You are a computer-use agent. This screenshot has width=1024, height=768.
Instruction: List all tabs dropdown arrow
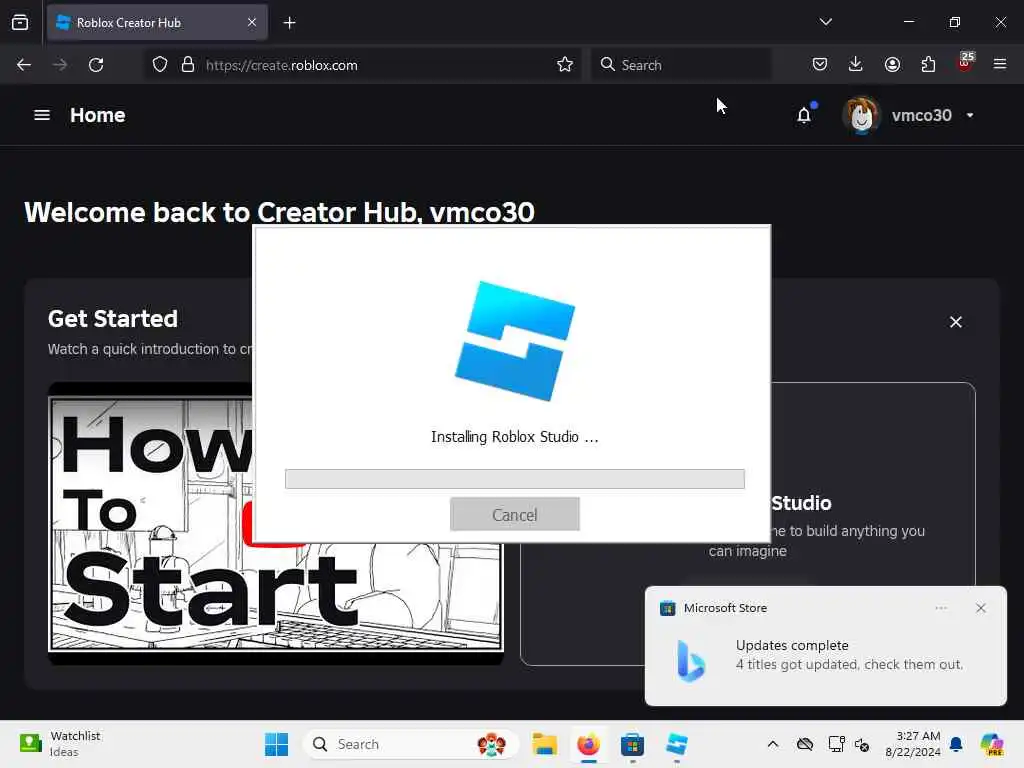825,22
